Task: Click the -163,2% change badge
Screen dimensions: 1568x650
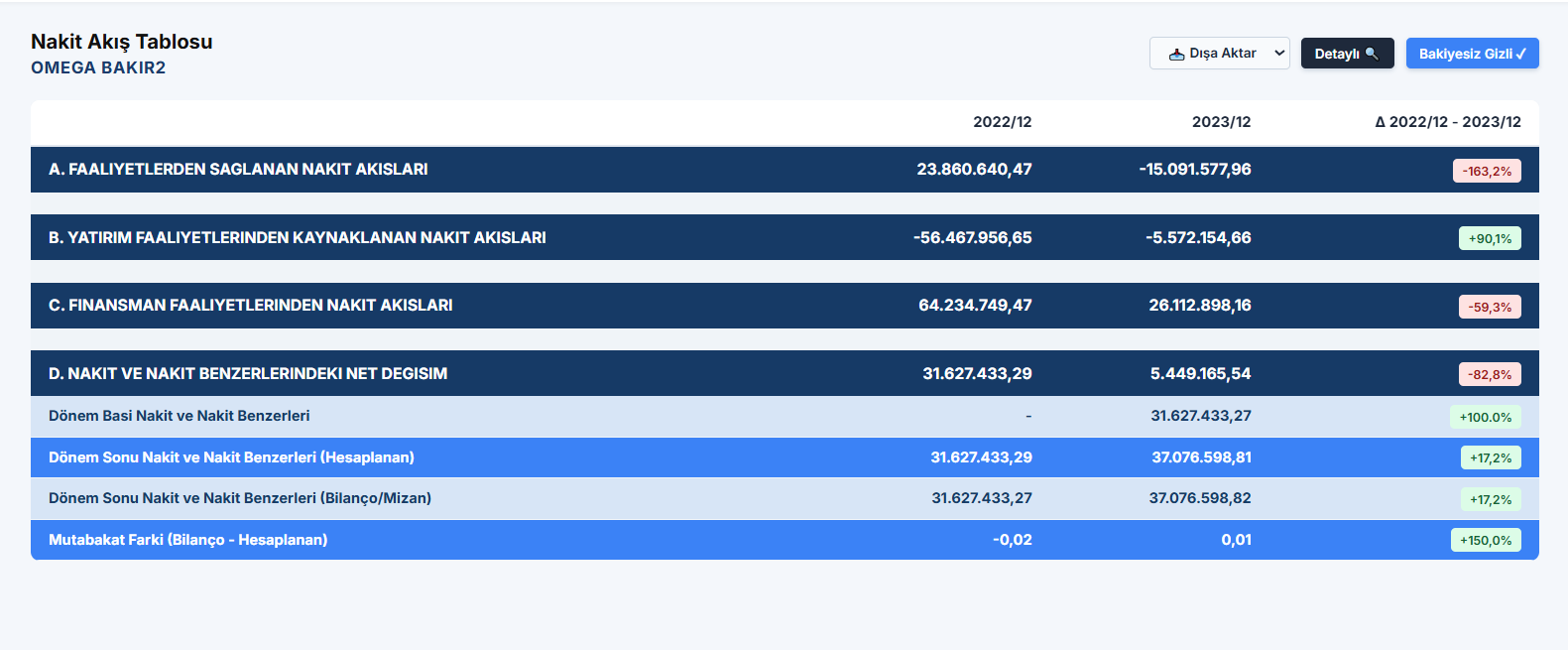Action: [1487, 171]
